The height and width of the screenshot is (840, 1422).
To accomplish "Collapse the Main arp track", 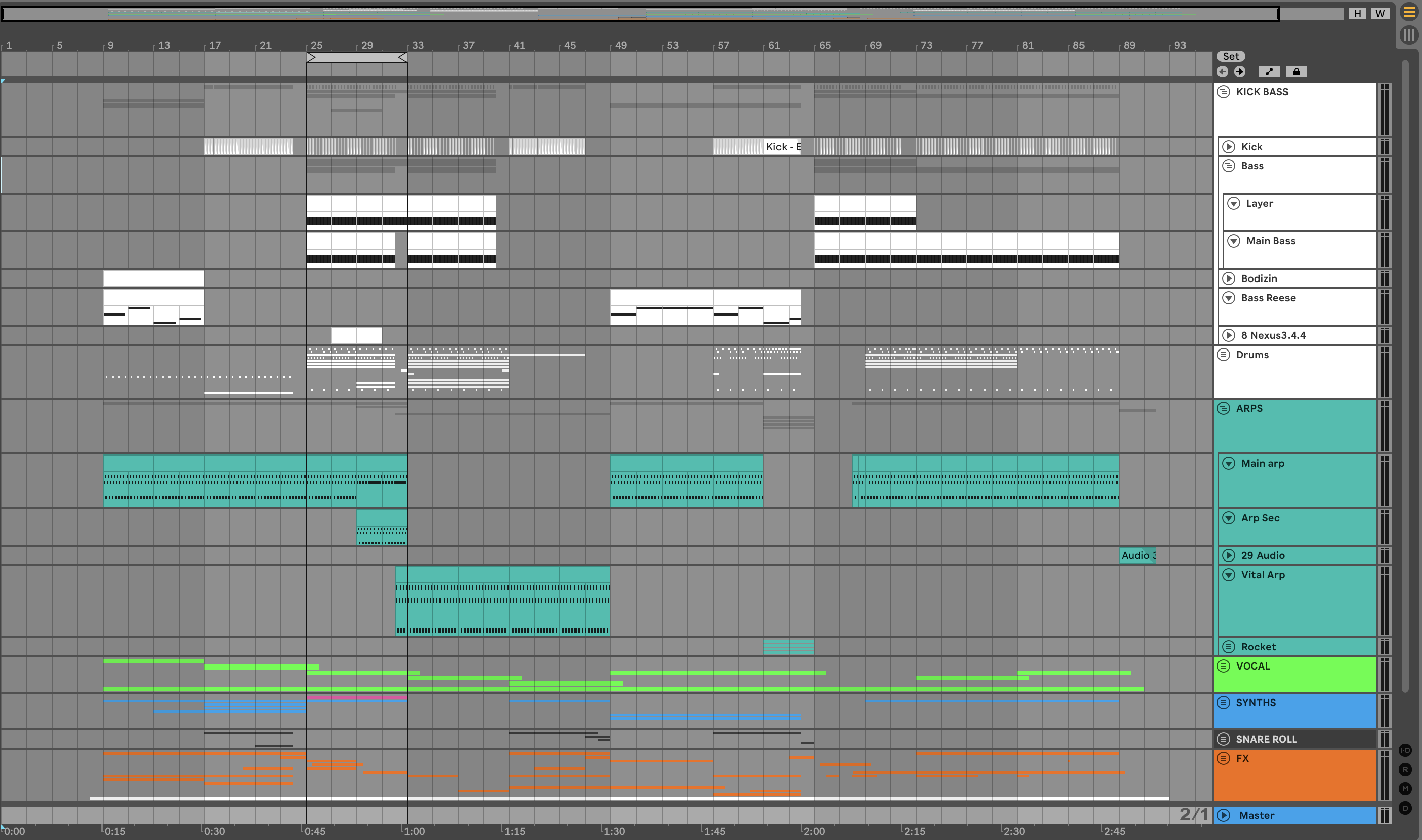I will (1228, 463).
